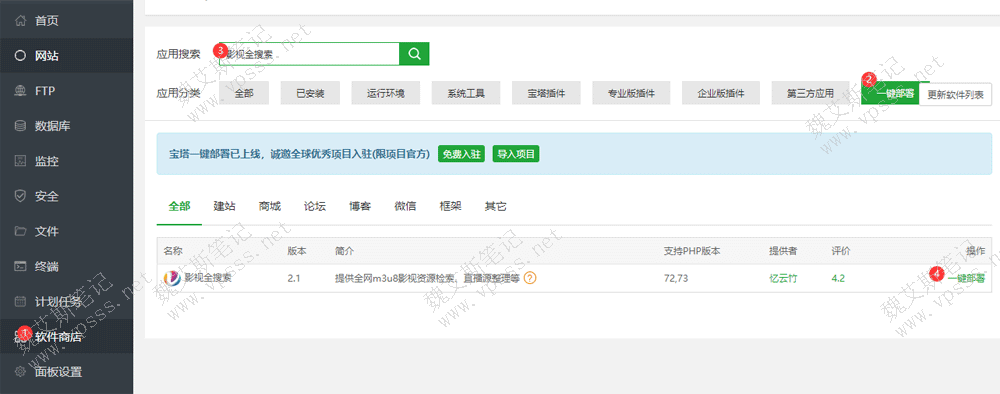Switch to the 建站 tab

point(224,206)
